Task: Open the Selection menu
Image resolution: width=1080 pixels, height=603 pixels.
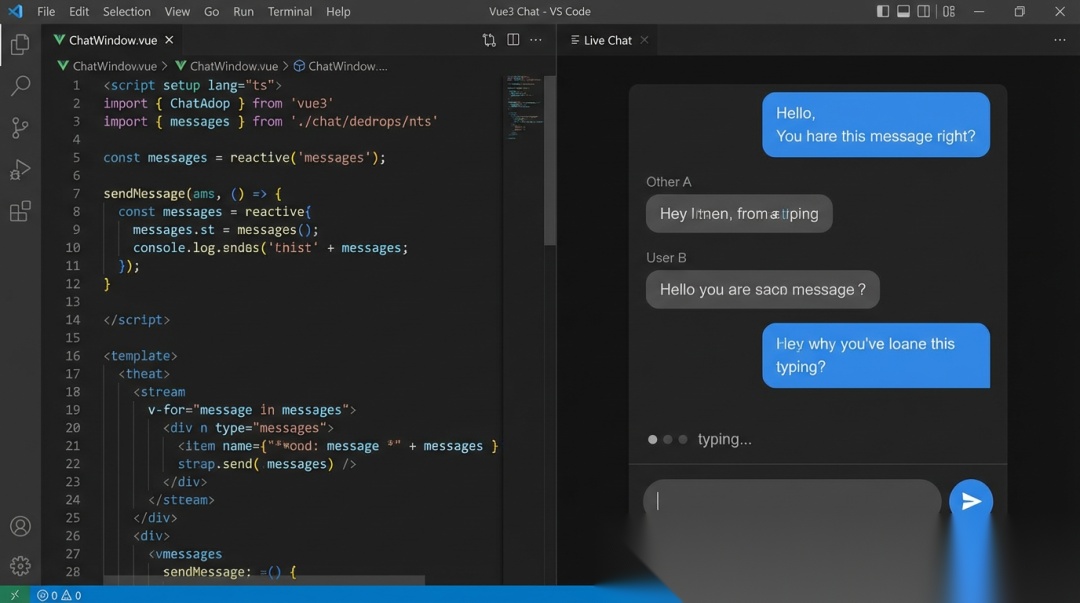Action: (127, 12)
